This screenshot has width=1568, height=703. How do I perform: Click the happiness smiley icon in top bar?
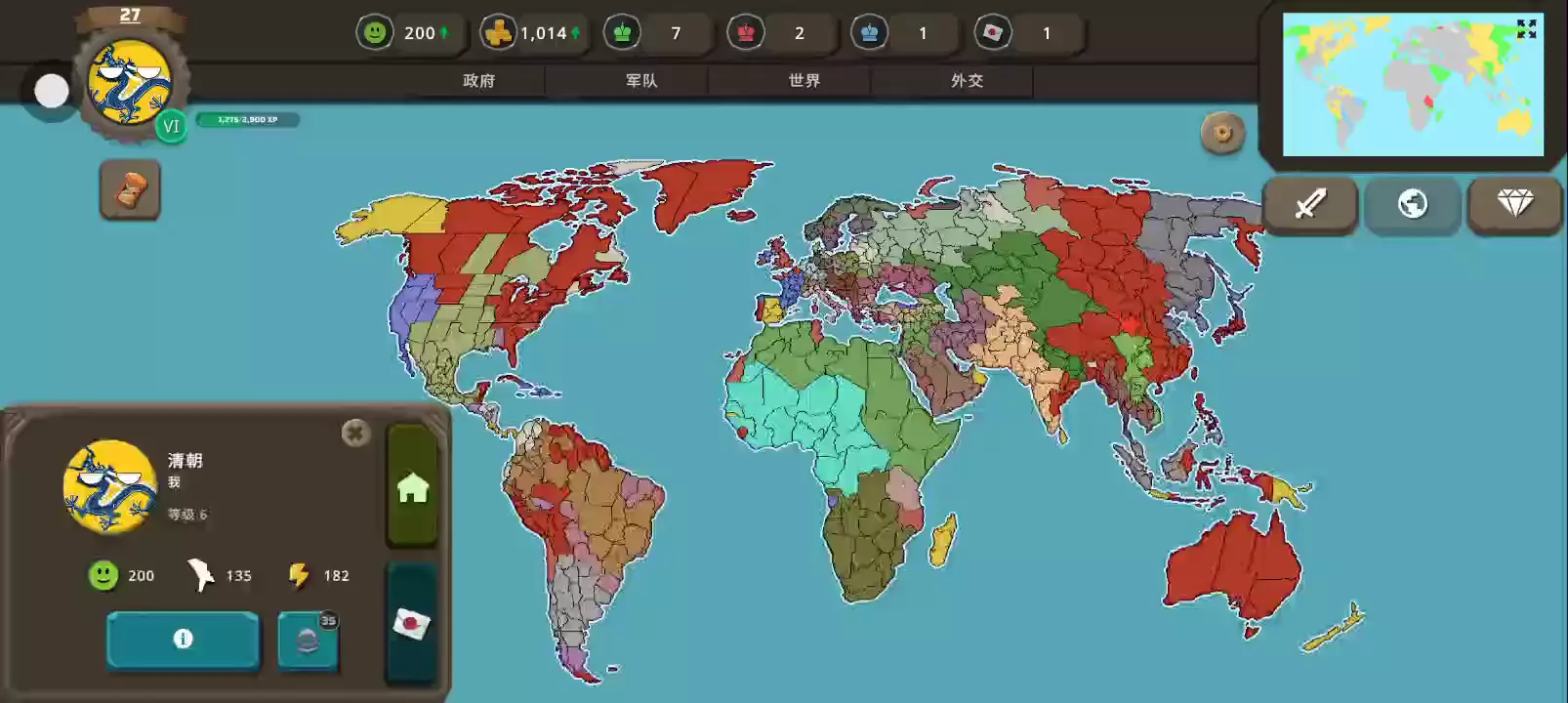click(375, 33)
